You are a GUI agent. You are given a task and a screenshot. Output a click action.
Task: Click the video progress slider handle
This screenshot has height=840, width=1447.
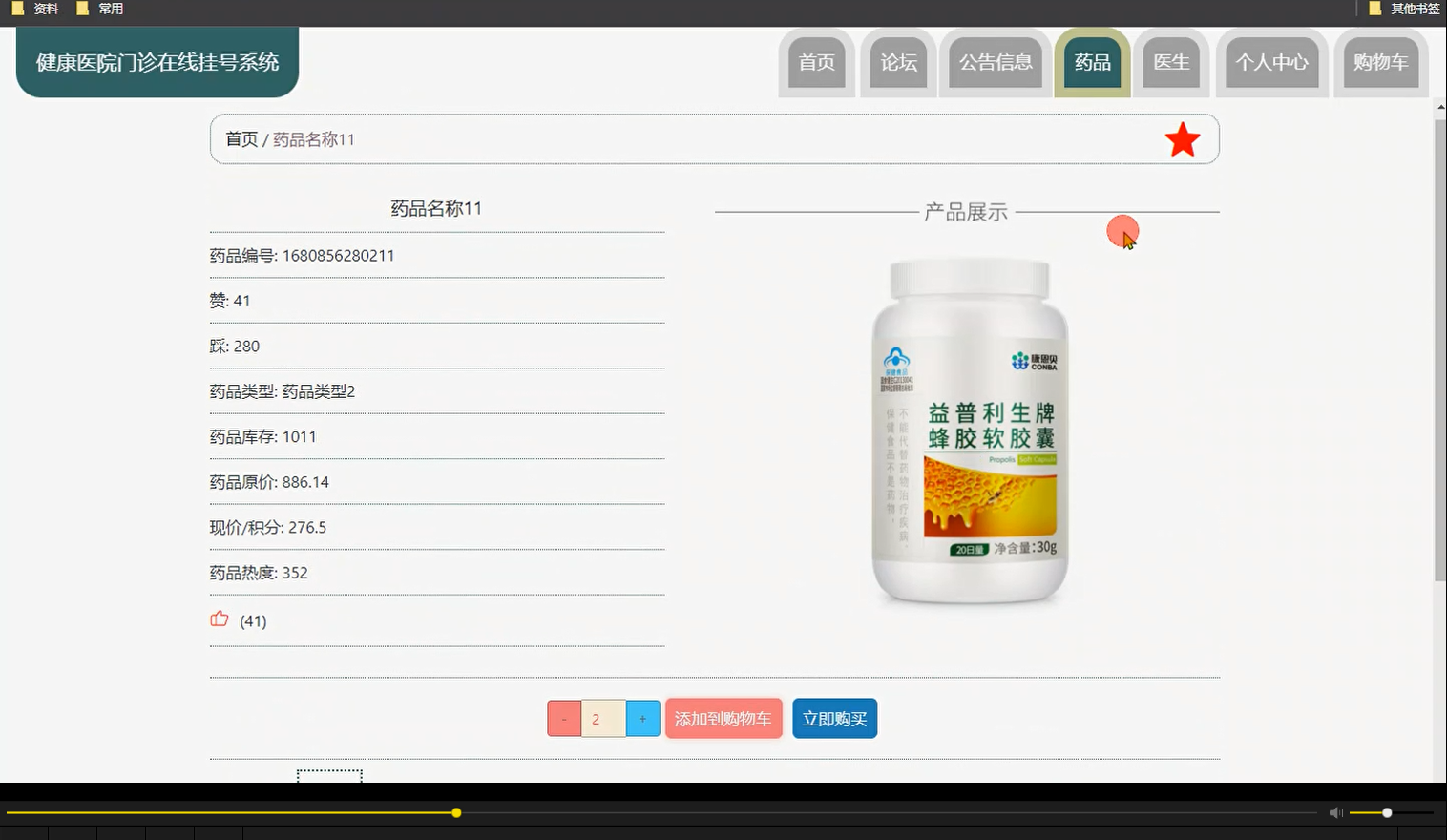pos(456,812)
